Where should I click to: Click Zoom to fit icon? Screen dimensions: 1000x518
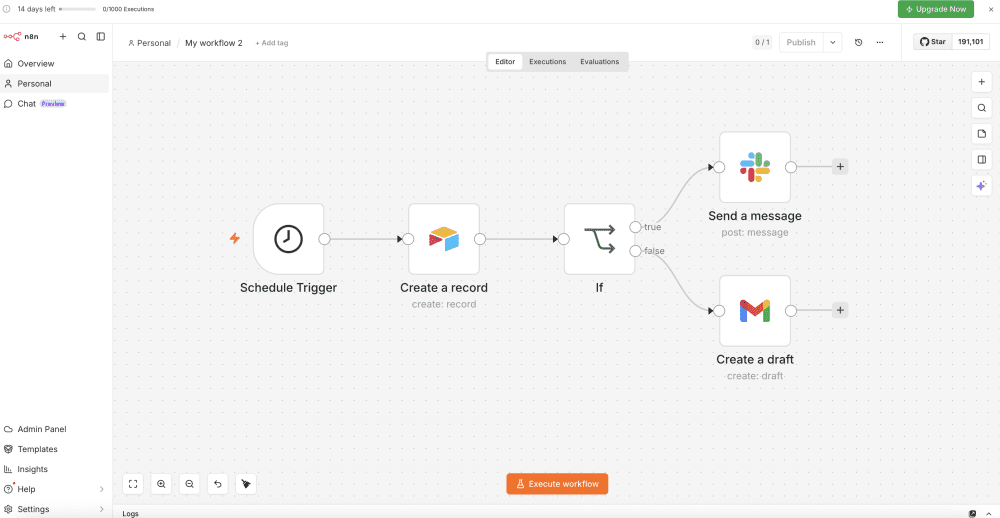coord(133,484)
